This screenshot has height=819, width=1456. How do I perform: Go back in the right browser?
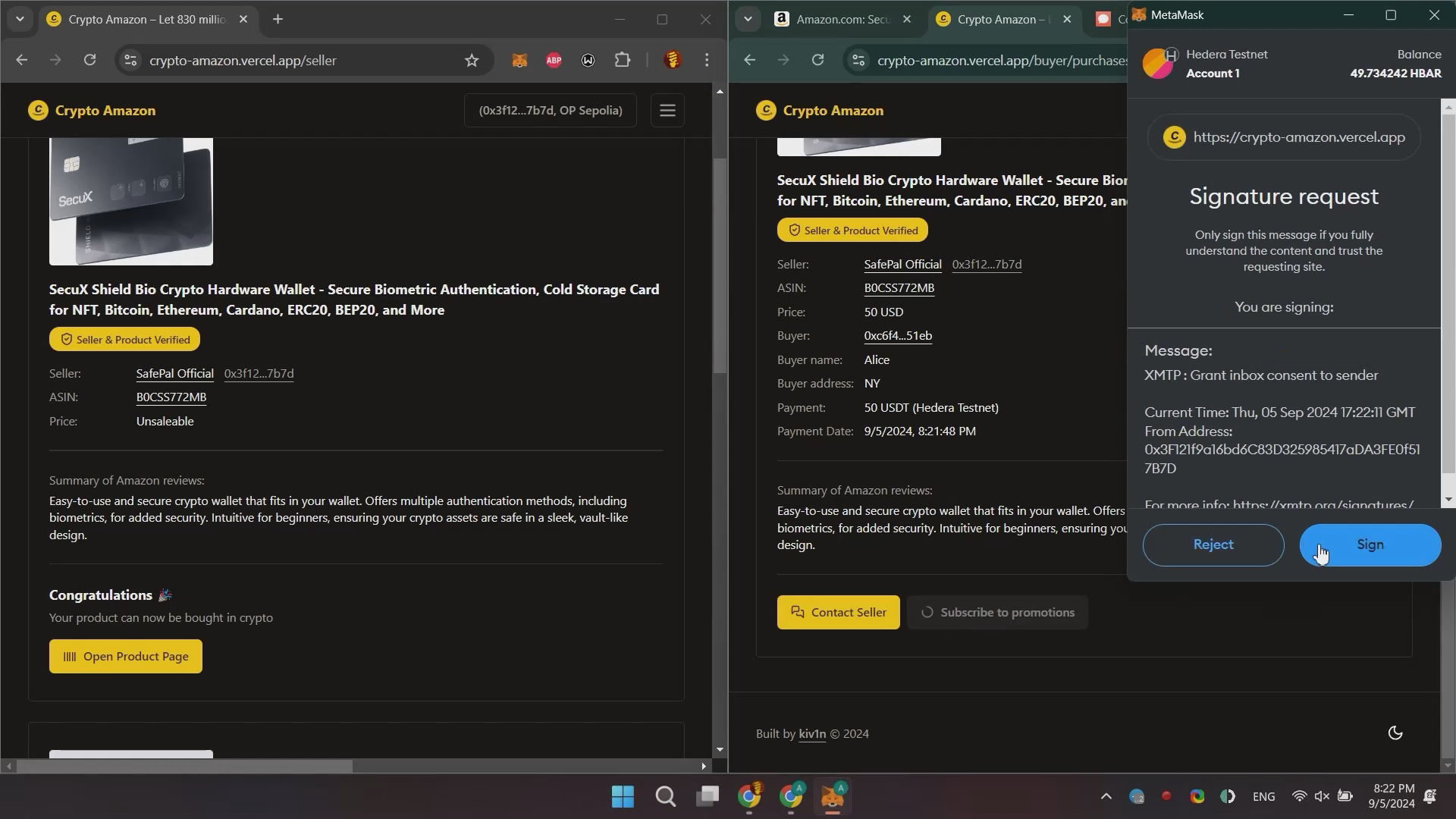pyautogui.click(x=749, y=60)
